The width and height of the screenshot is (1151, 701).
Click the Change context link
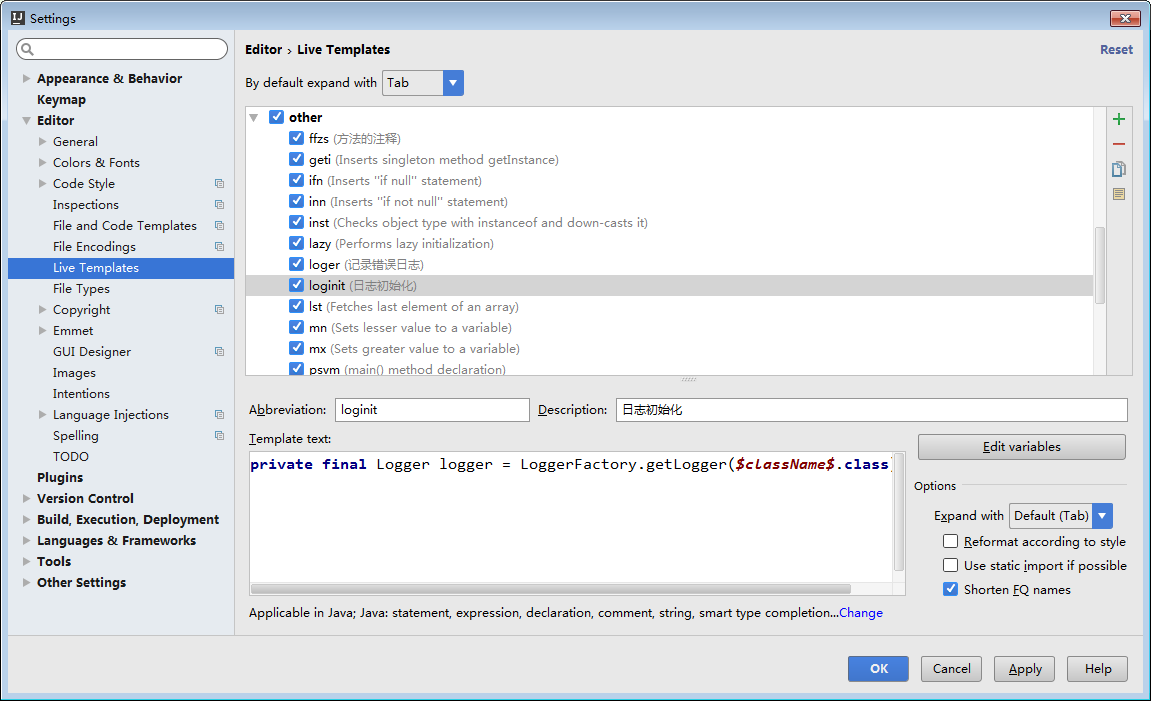tap(860, 613)
